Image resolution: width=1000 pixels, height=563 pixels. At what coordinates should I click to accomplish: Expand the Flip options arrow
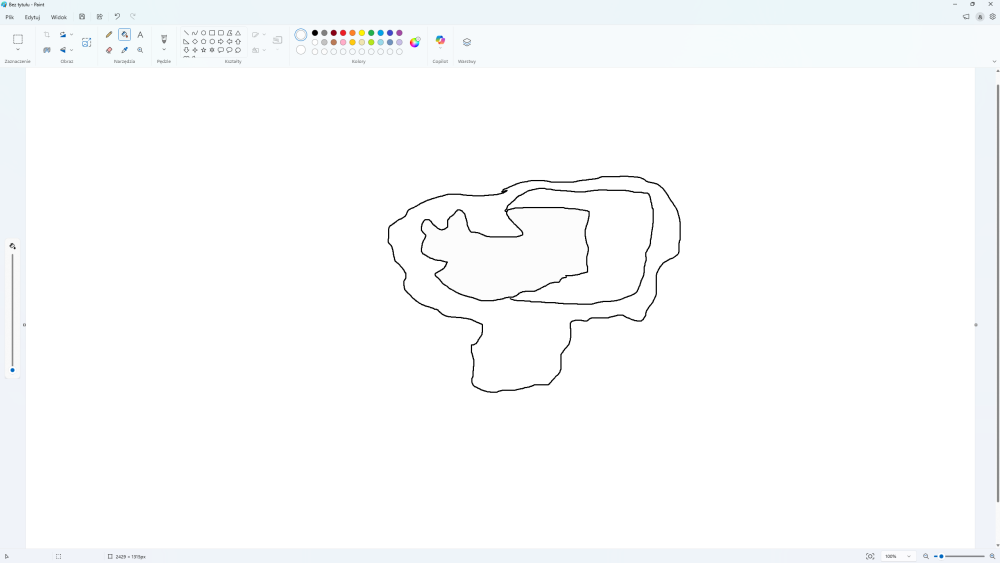[71, 50]
